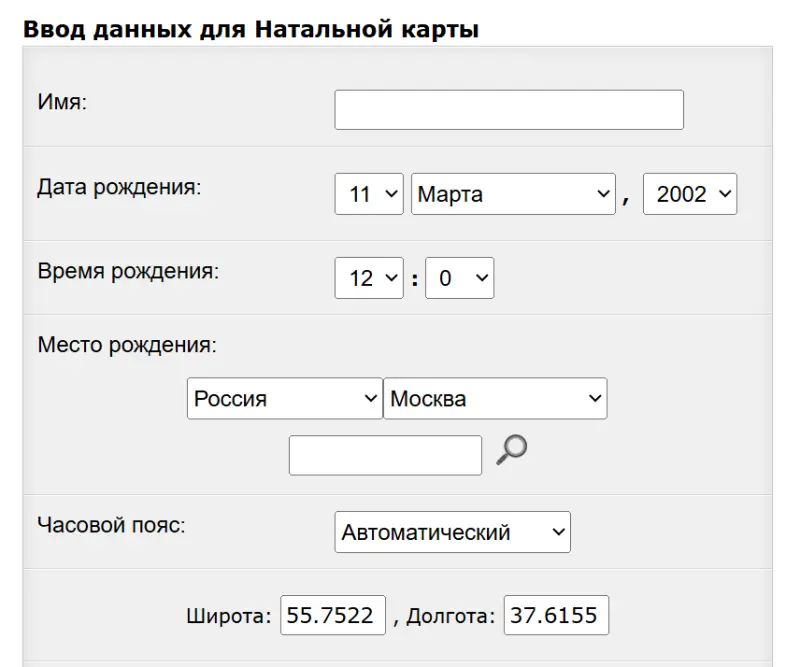800x667 pixels.
Task: Click the 'Место рождения:' label
Action: click(127, 345)
